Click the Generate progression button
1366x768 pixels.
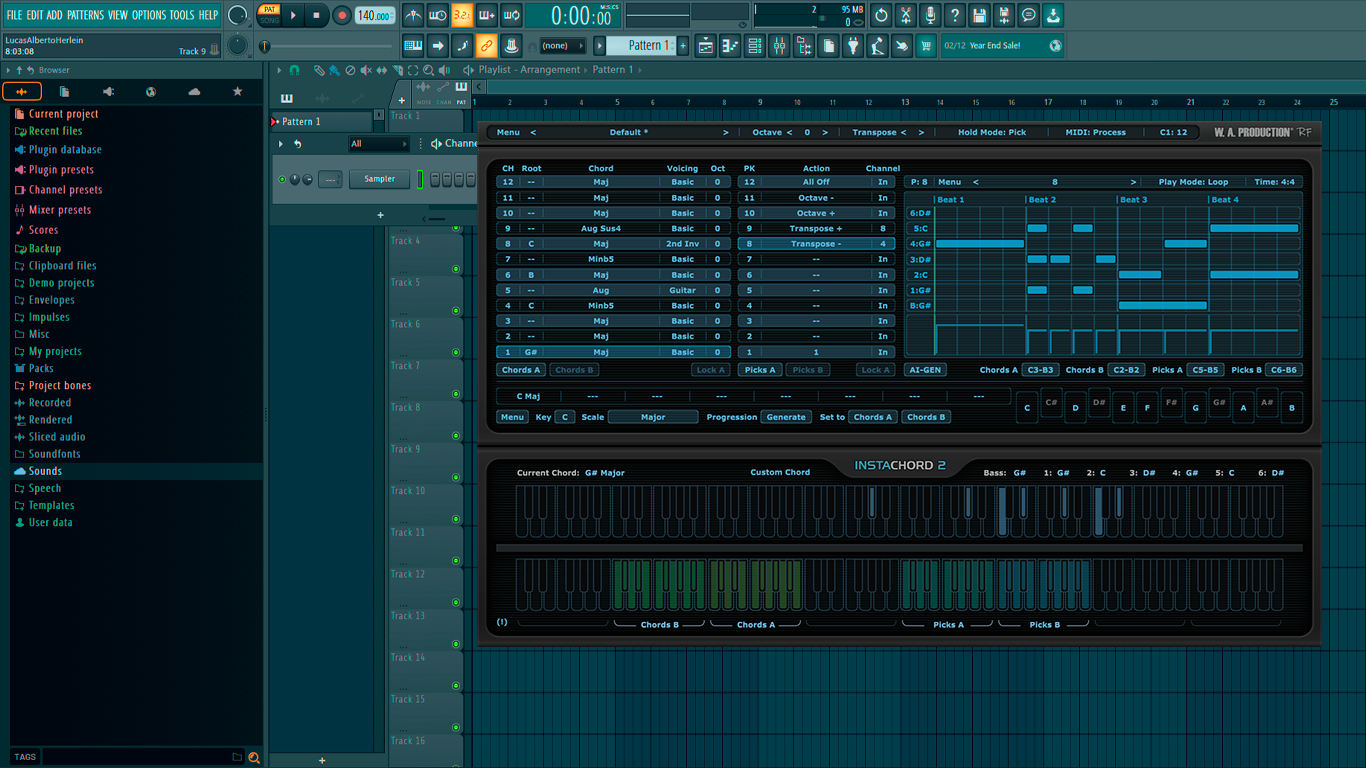[x=786, y=417]
